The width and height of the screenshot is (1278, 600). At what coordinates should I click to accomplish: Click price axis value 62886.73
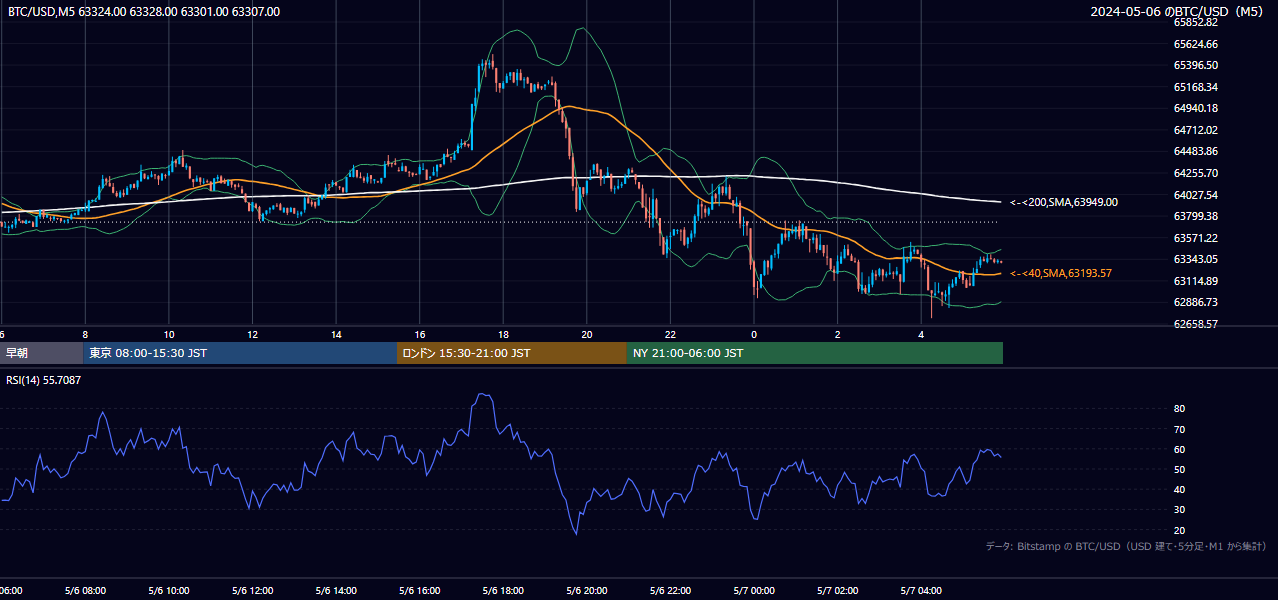point(1195,302)
